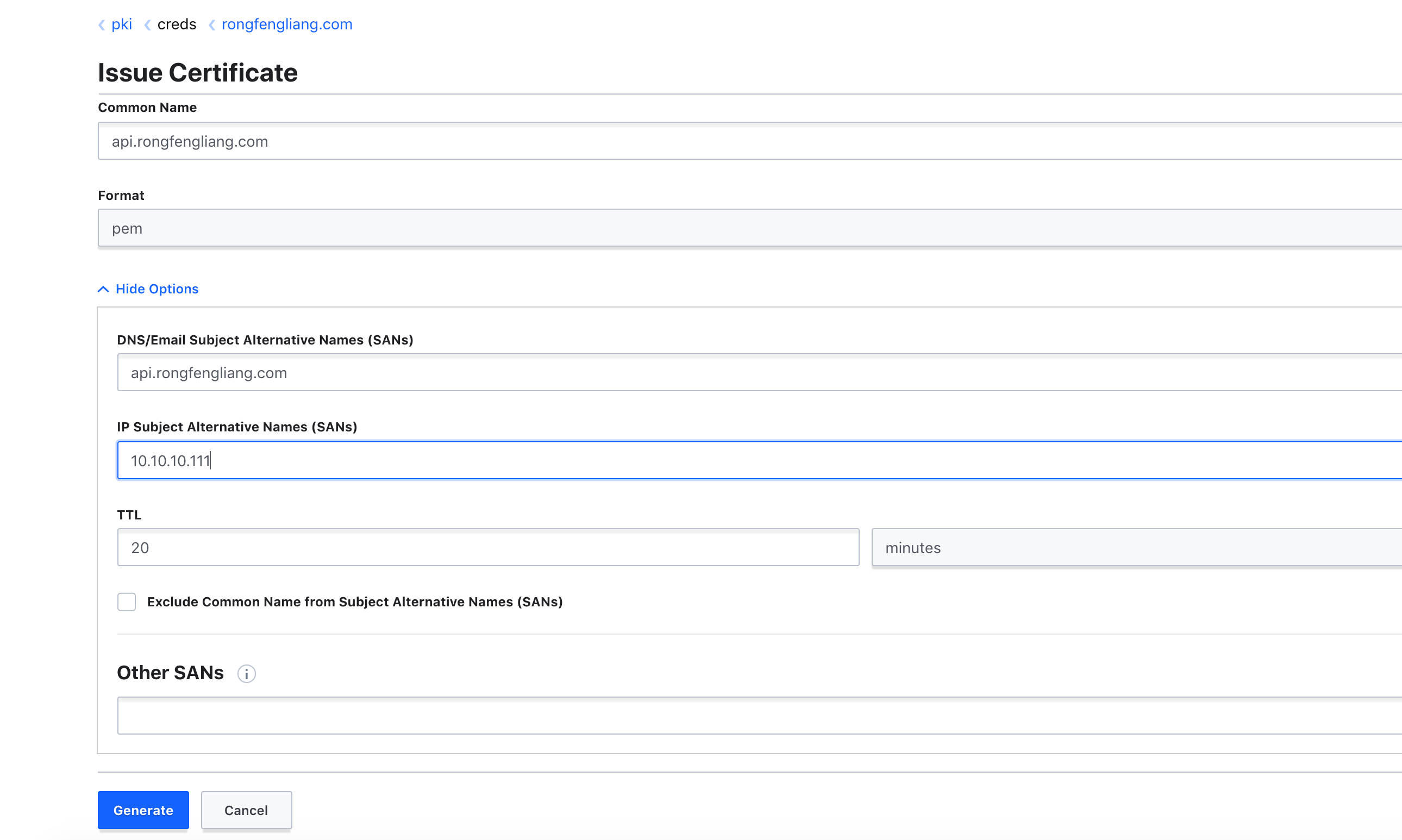
Task: Click the Format label
Action: click(x=121, y=195)
